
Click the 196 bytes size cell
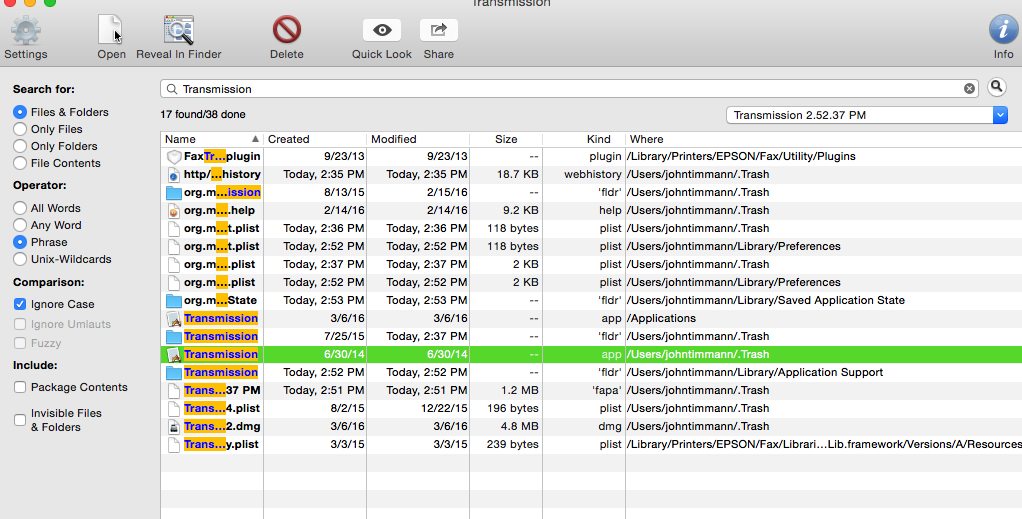coord(513,409)
